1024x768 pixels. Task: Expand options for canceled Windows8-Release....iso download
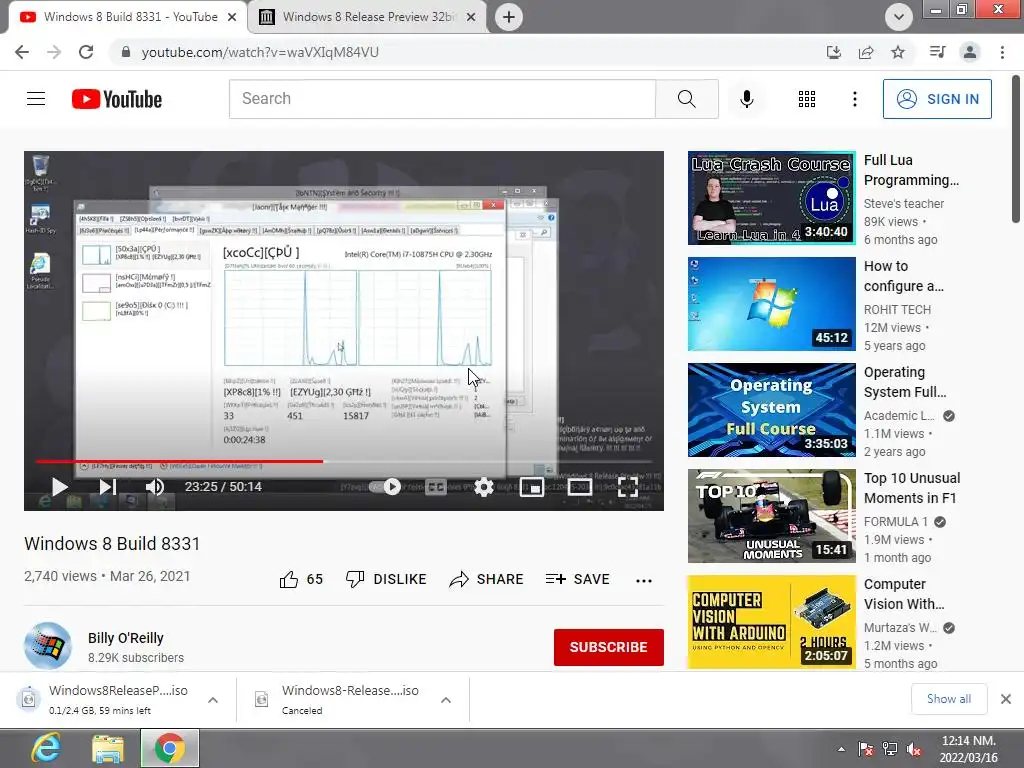click(446, 700)
